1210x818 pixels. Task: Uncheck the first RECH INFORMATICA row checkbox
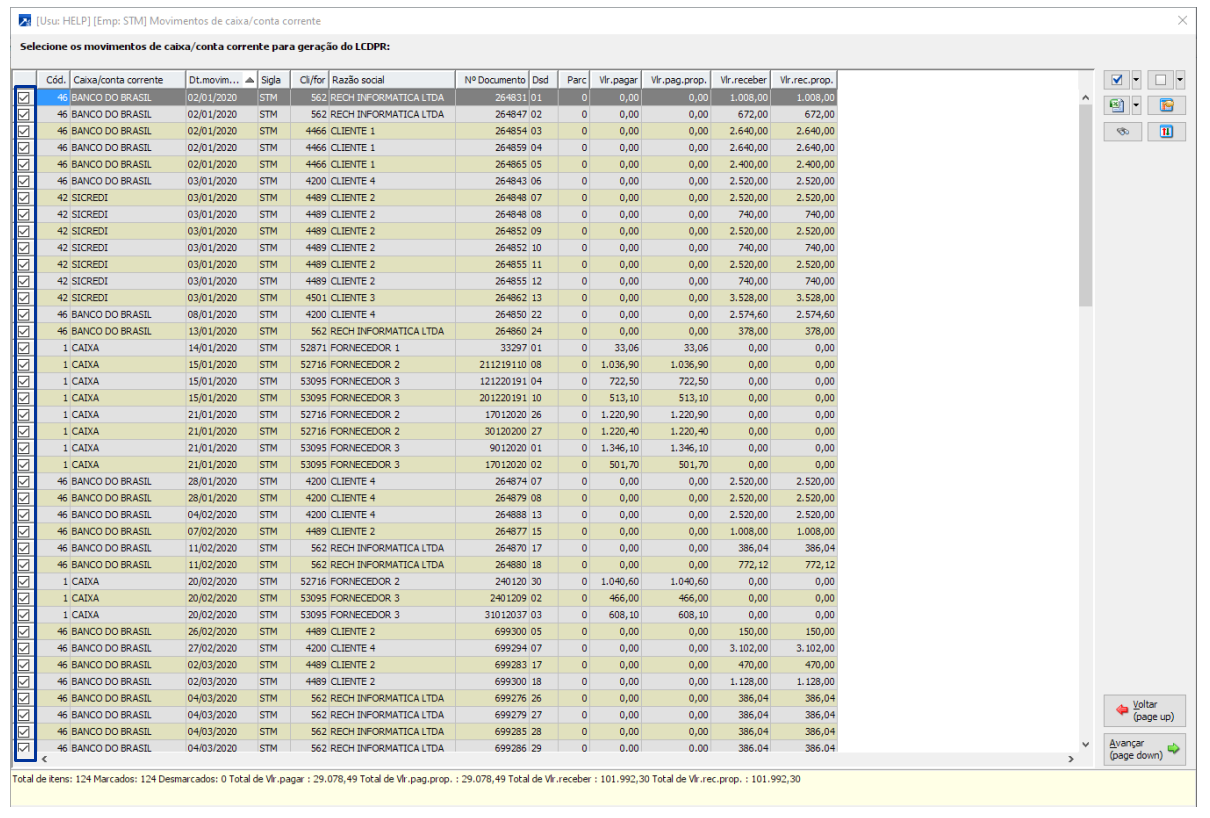pos(24,98)
